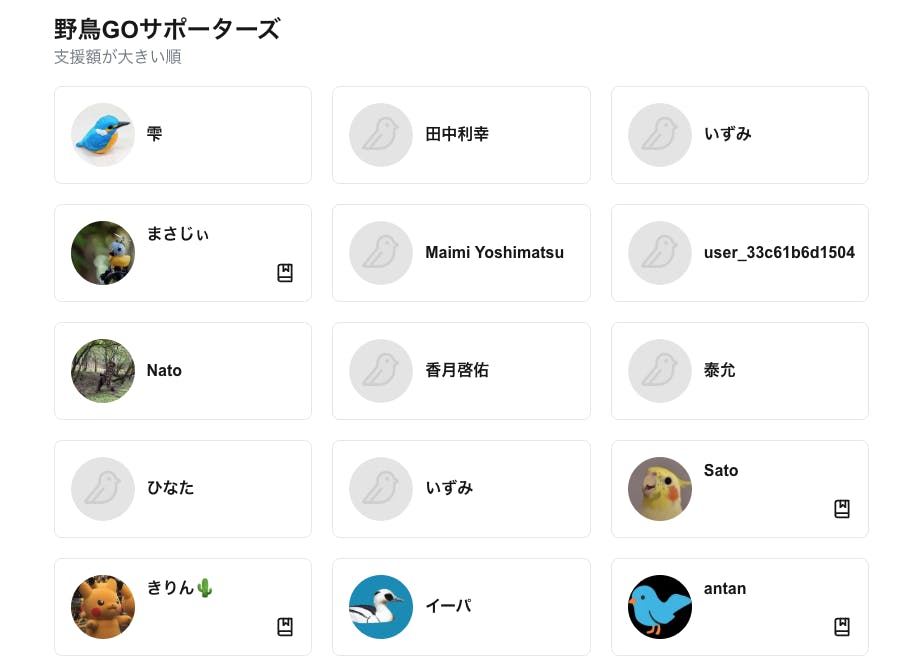Image resolution: width=902 pixels, height=666 pixels.
Task: Click the default avatar next to 泰允
Action: (660, 371)
